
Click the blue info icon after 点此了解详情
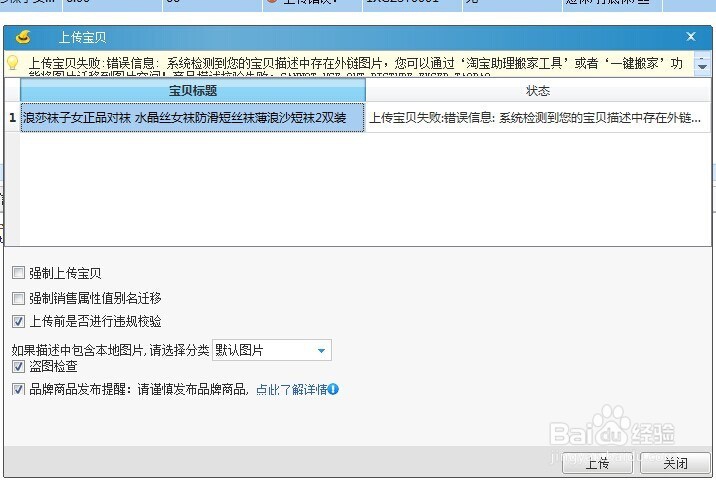333,389
